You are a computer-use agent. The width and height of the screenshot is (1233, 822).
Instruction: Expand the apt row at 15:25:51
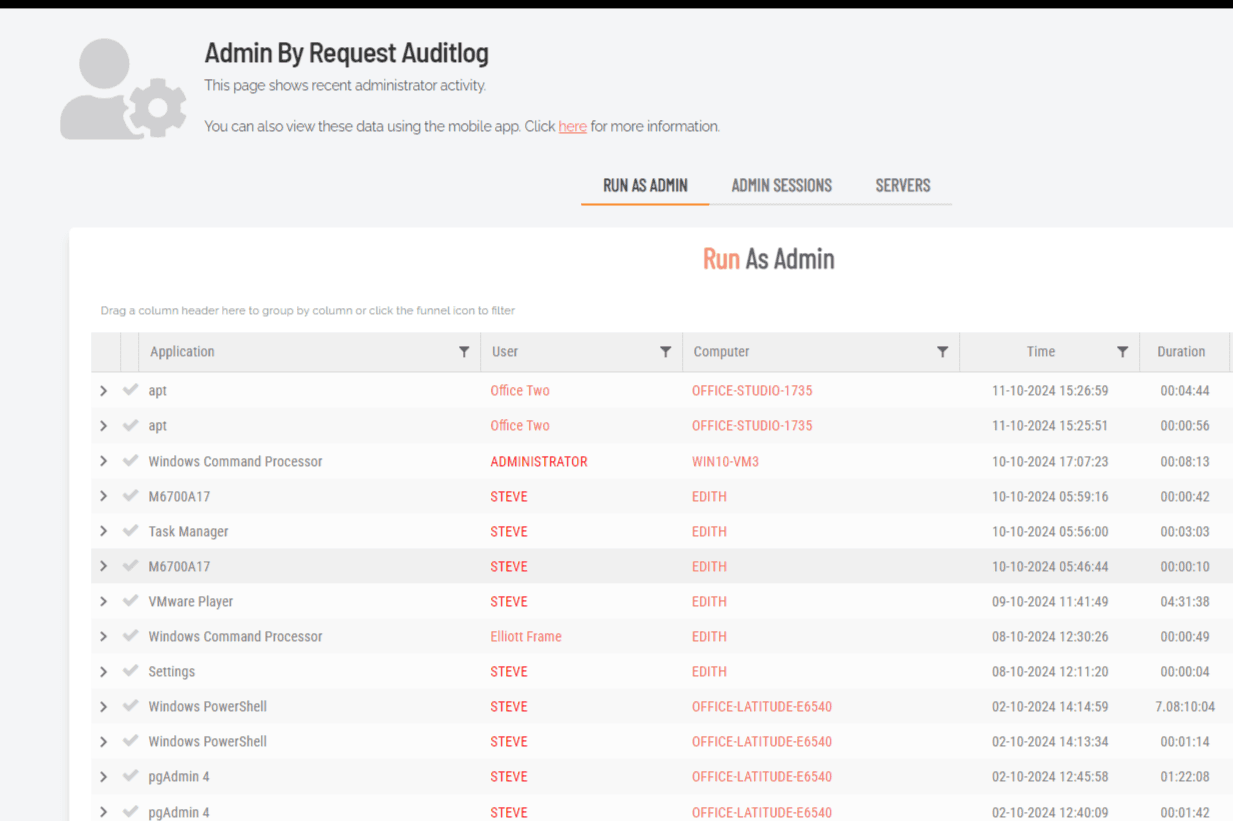click(x=104, y=426)
